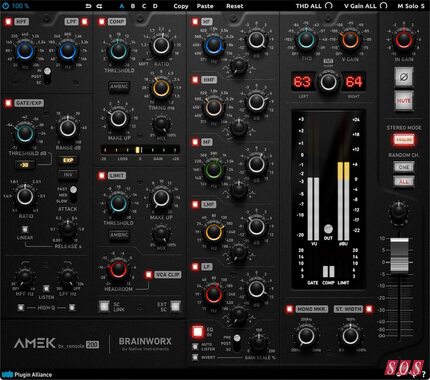The image size is (430, 380).
Task: Click the redo arrow icon
Action: click(x=99, y=6)
